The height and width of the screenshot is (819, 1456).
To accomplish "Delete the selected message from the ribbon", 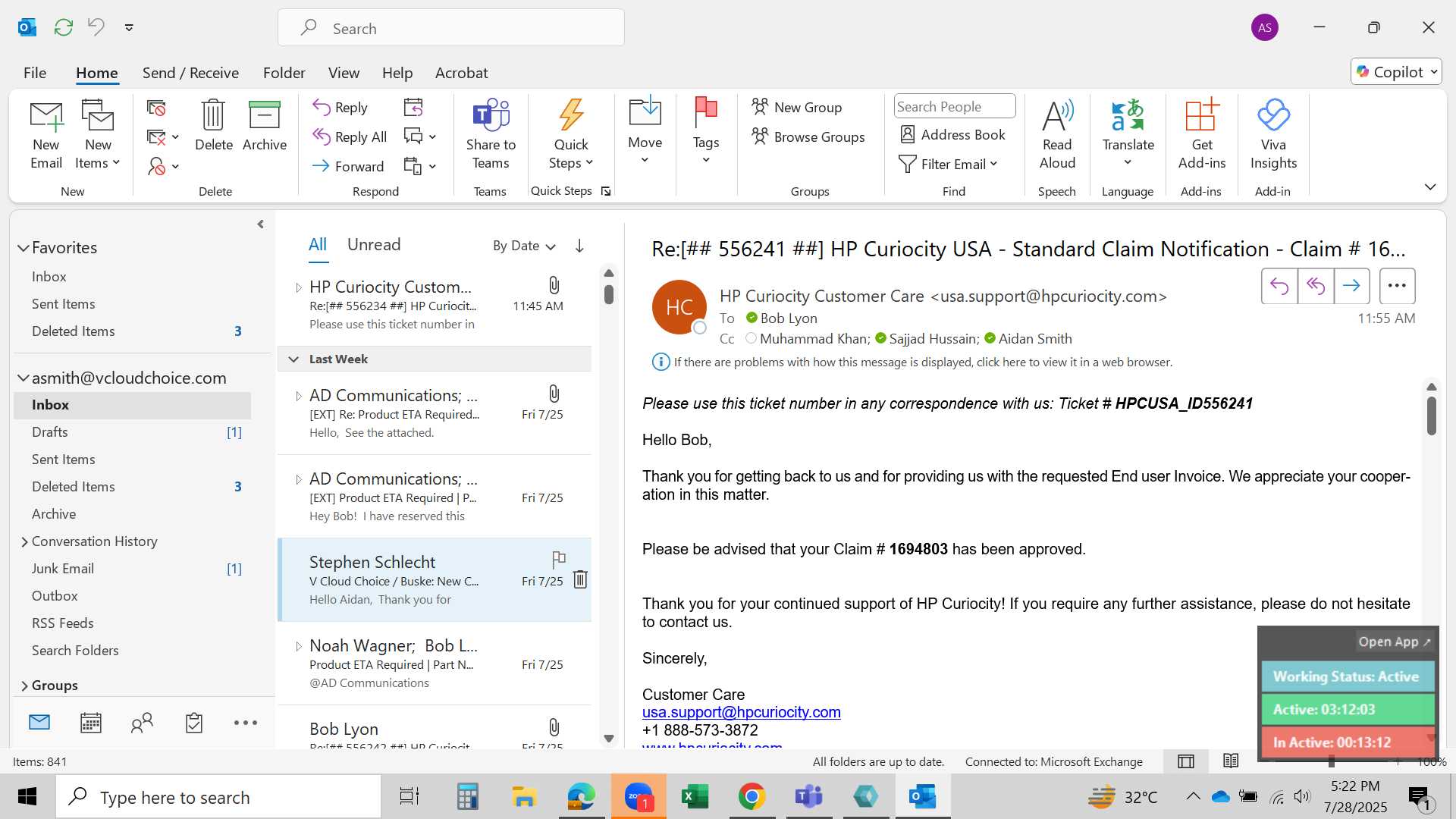I will [x=213, y=126].
